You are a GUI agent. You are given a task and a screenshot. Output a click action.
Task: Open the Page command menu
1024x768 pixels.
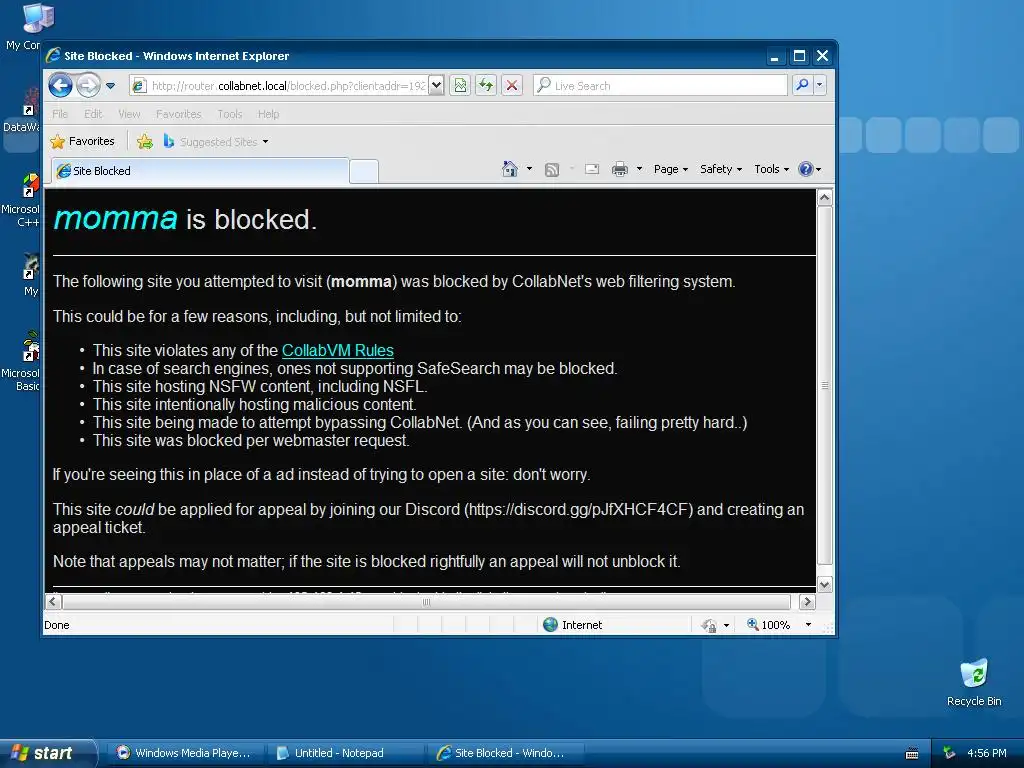click(x=671, y=169)
